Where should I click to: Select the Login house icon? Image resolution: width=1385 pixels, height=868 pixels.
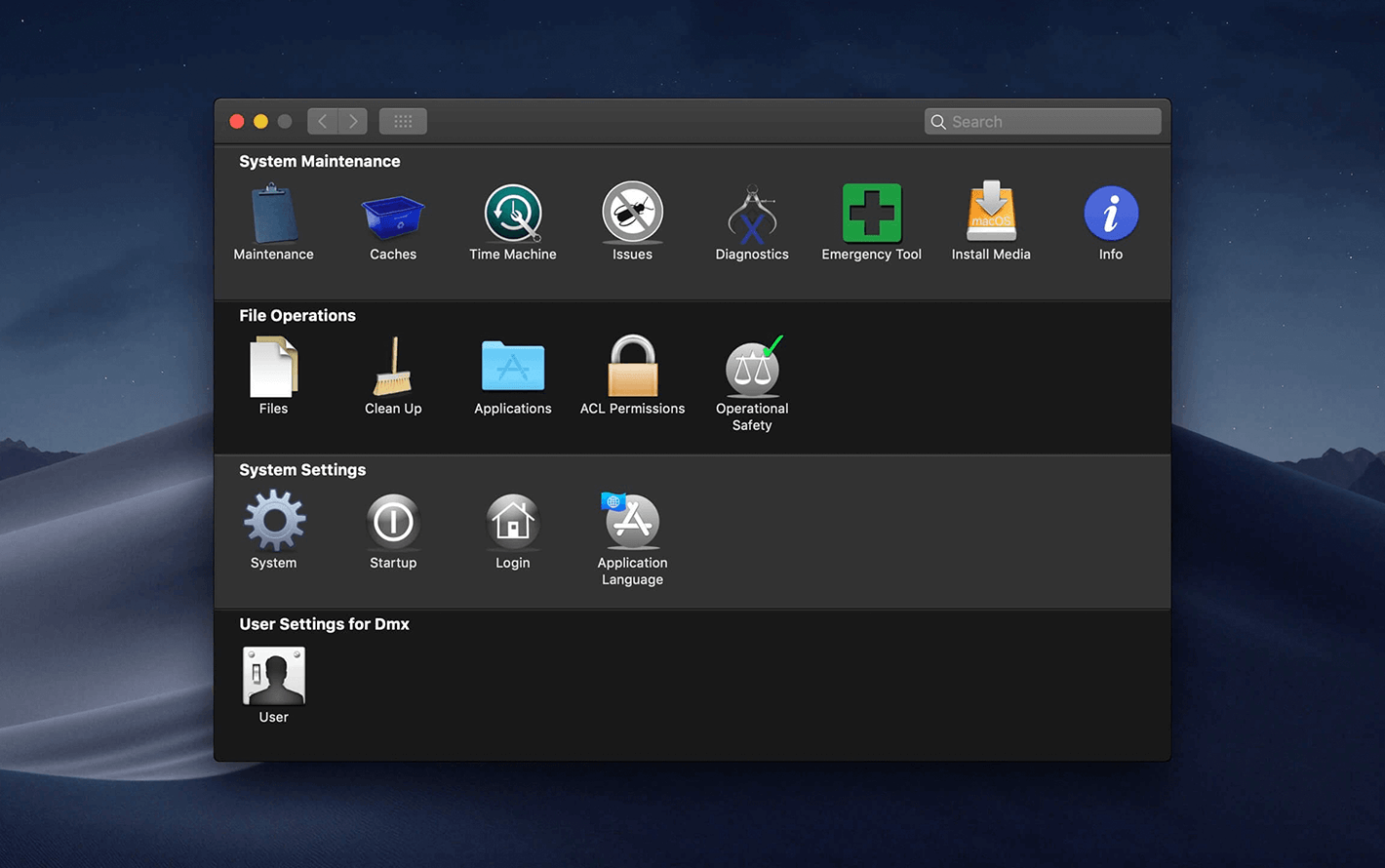(513, 522)
